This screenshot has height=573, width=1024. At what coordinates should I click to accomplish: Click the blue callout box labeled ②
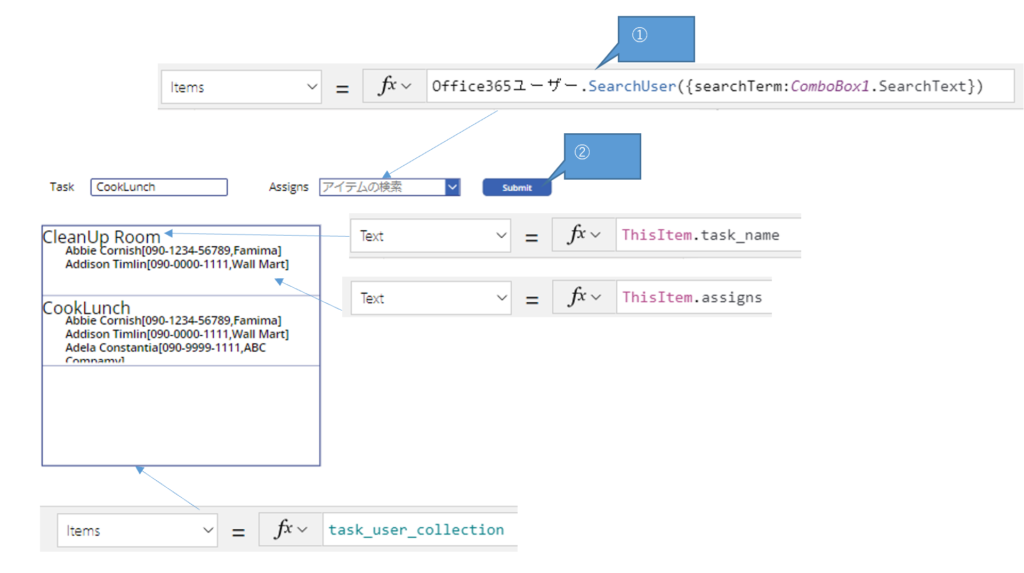601,157
